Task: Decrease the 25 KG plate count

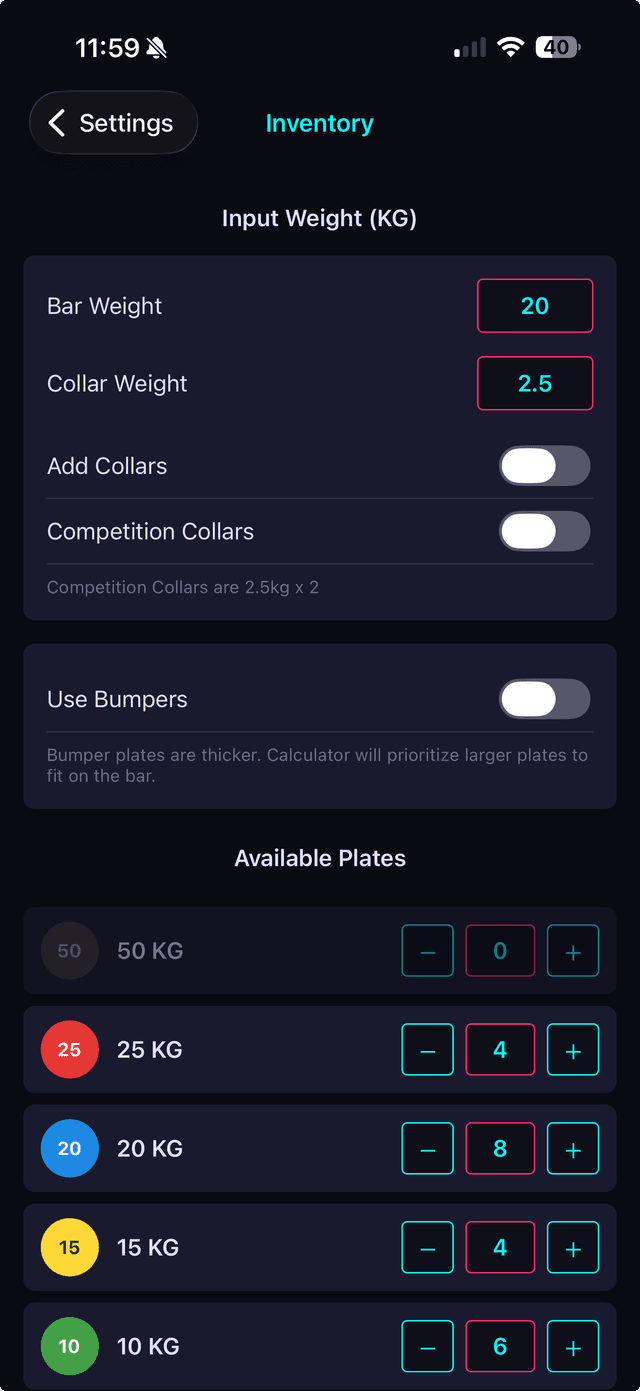Action: point(427,1049)
